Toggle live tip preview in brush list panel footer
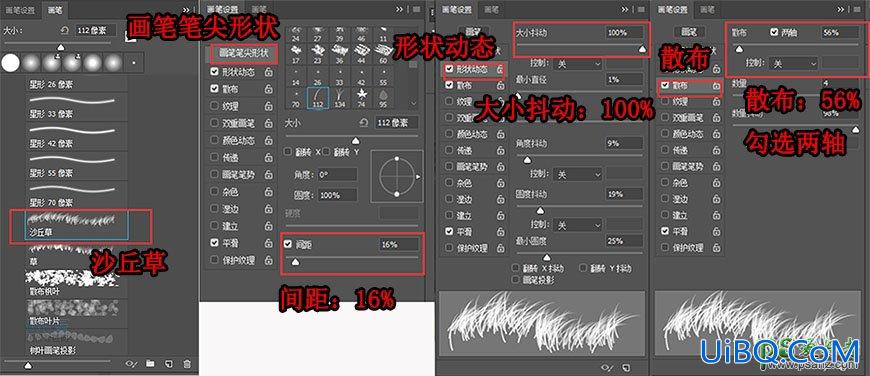The image size is (870, 376). click(131, 364)
